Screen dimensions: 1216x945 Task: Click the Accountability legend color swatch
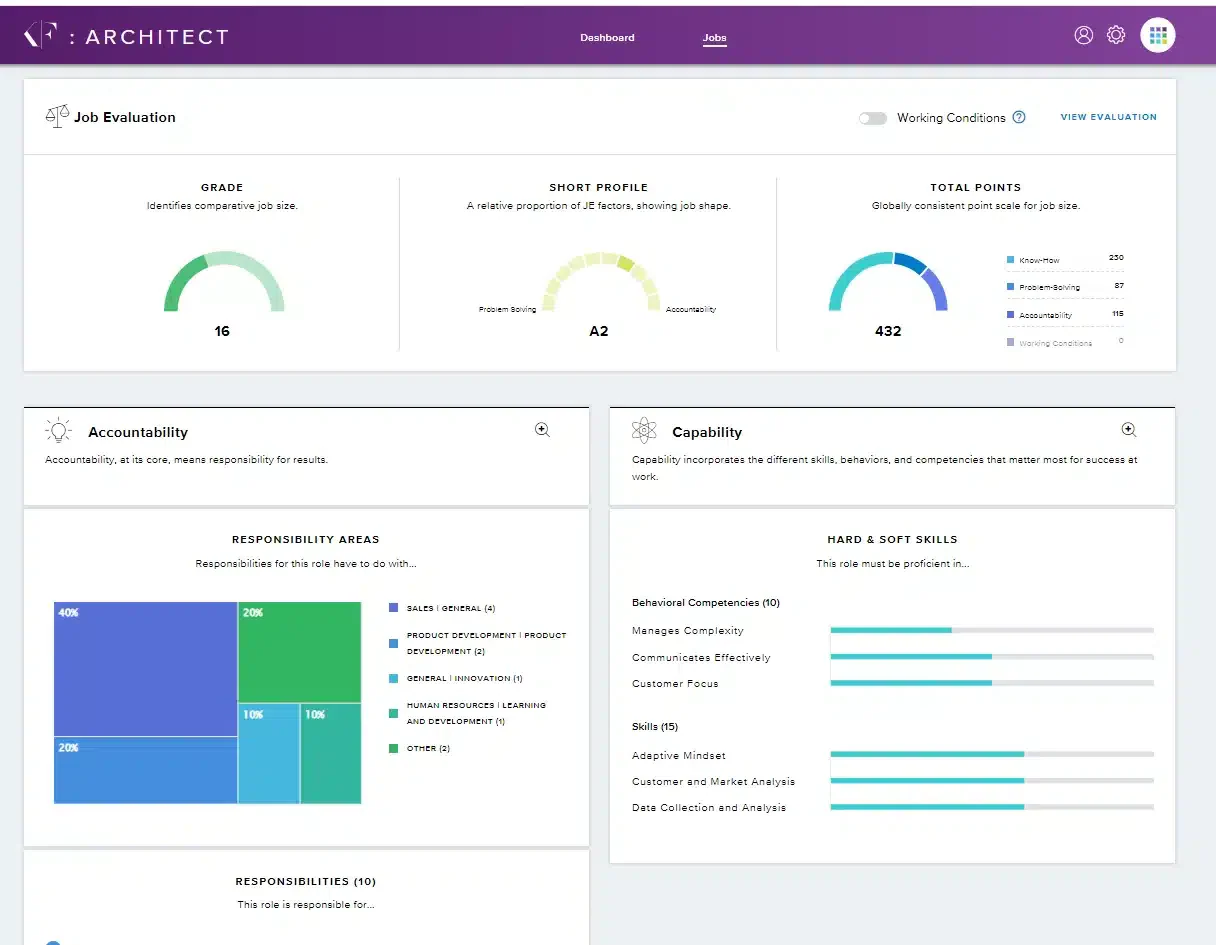(x=1010, y=315)
